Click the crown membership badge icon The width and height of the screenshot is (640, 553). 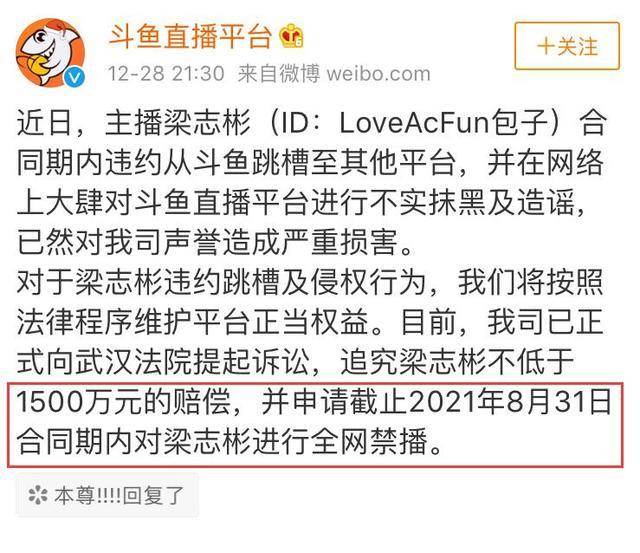click(x=291, y=36)
